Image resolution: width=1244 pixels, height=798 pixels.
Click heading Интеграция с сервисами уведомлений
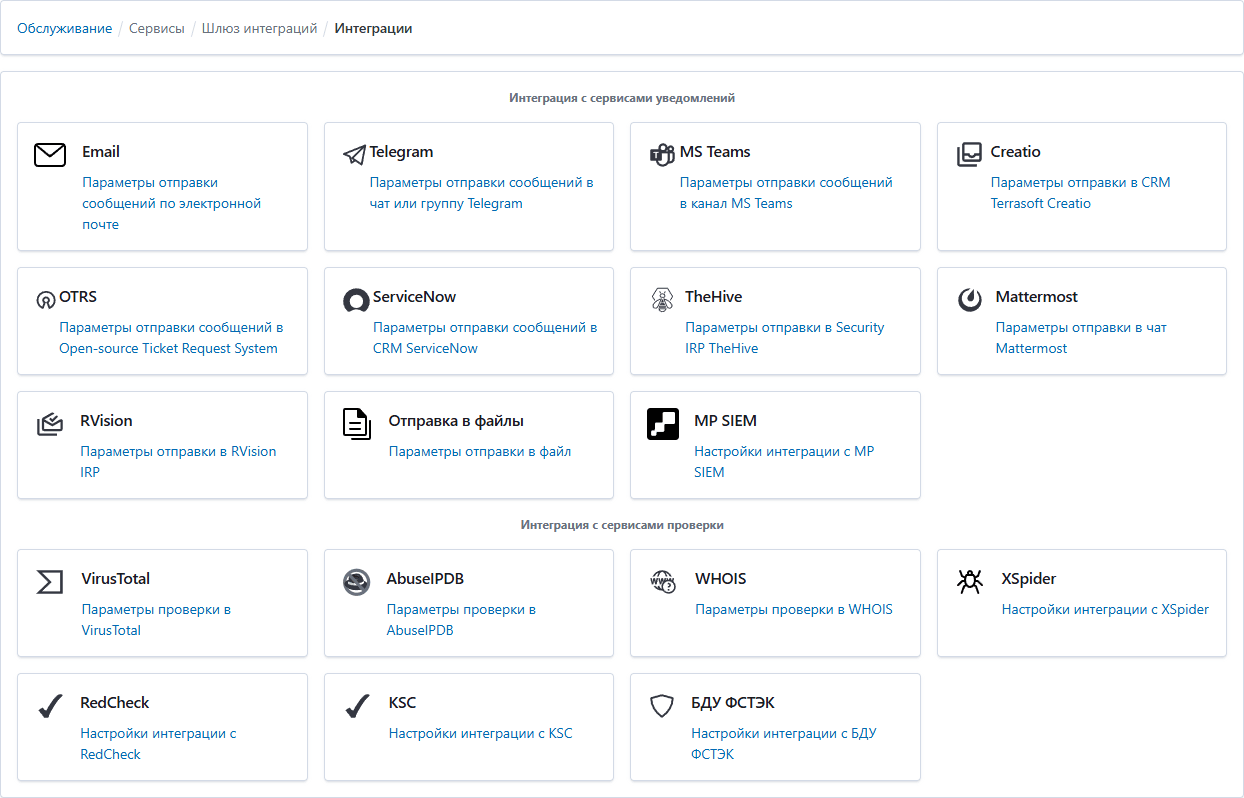pos(622,98)
